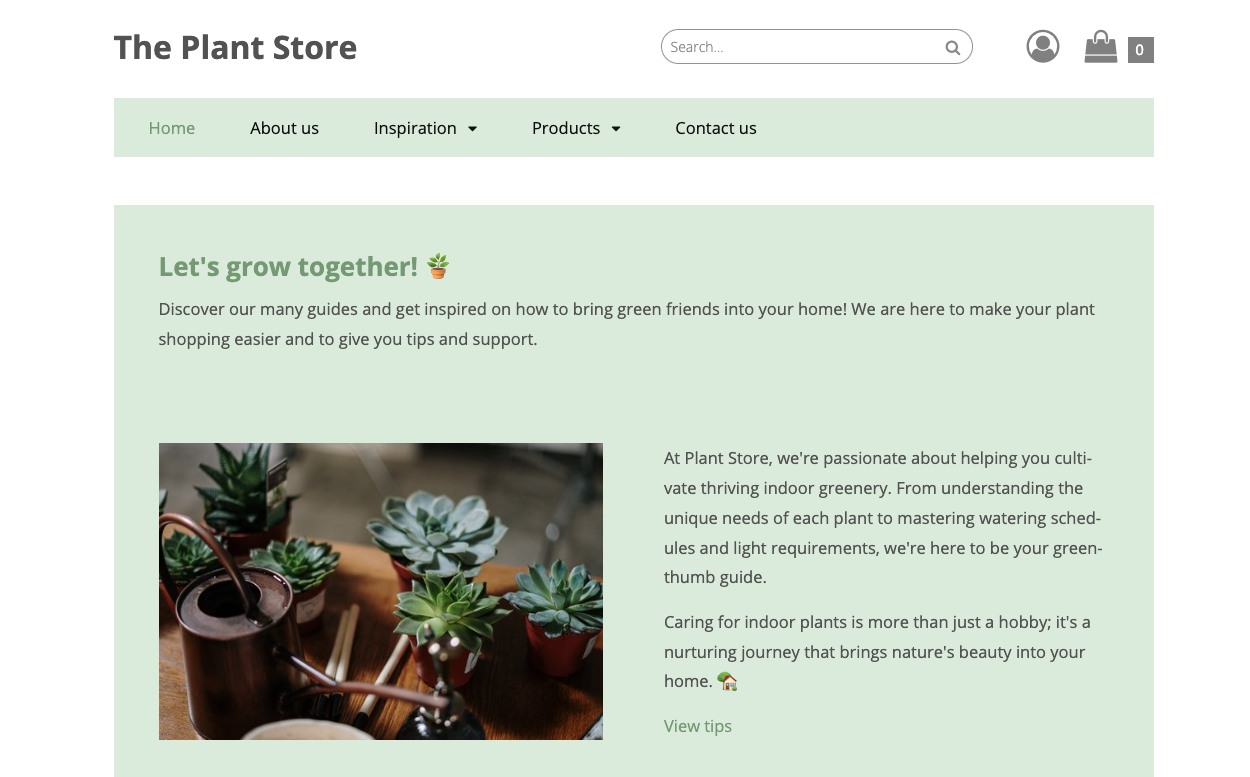Click the potted plant emoji in the heading
The width and height of the screenshot is (1250, 777).
tap(437, 265)
